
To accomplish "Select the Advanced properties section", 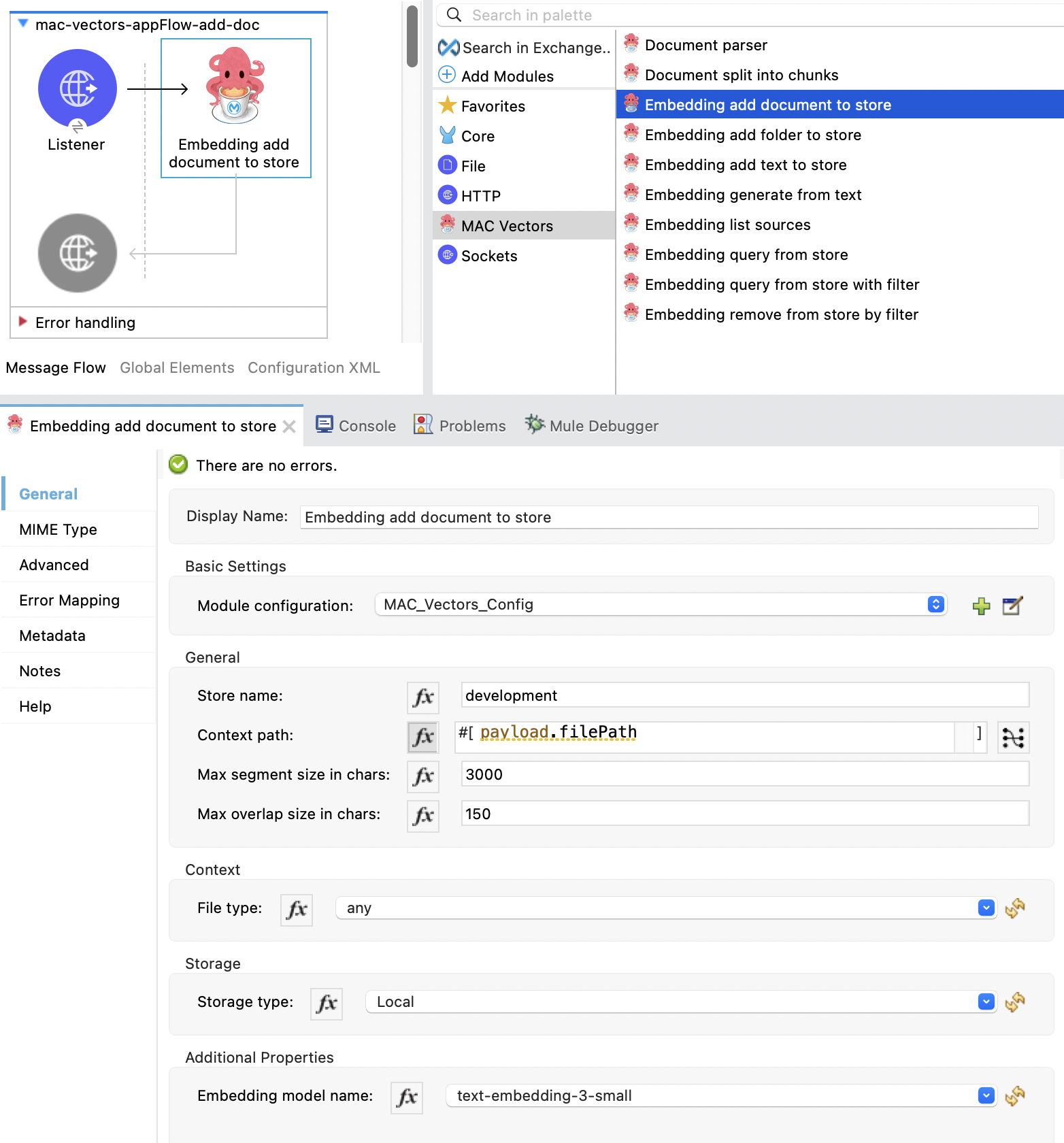I will coord(79,565).
